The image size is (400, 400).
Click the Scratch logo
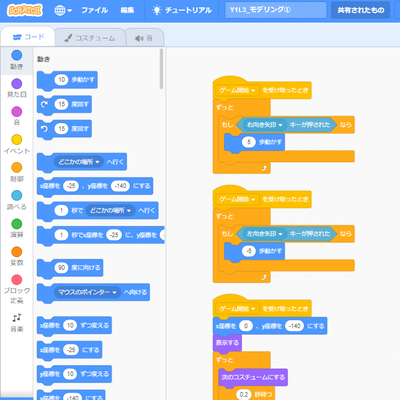coord(25,10)
